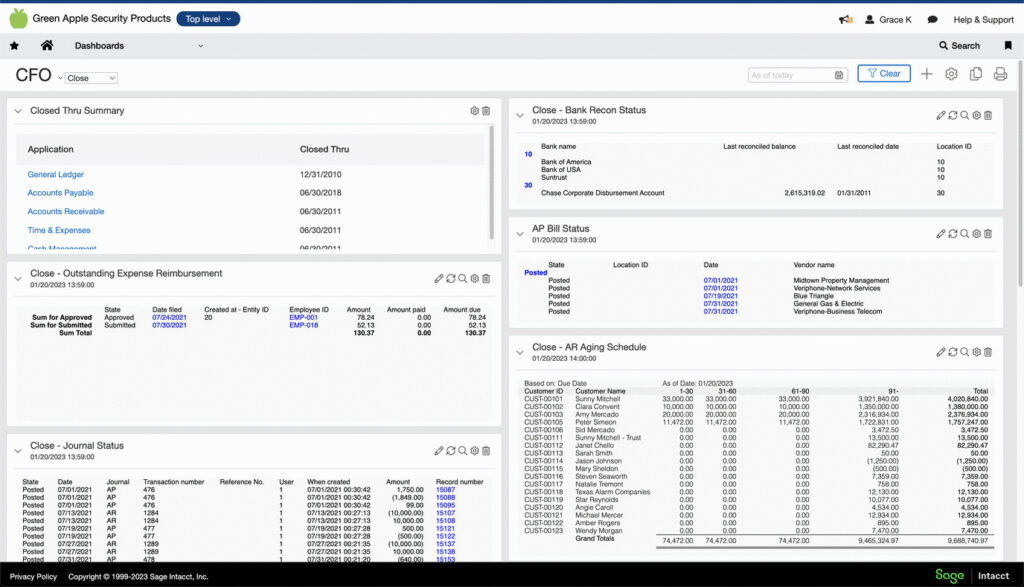Delete the Bank Recon Status component
The width and height of the screenshot is (1024, 587).
pyautogui.click(x=988, y=116)
